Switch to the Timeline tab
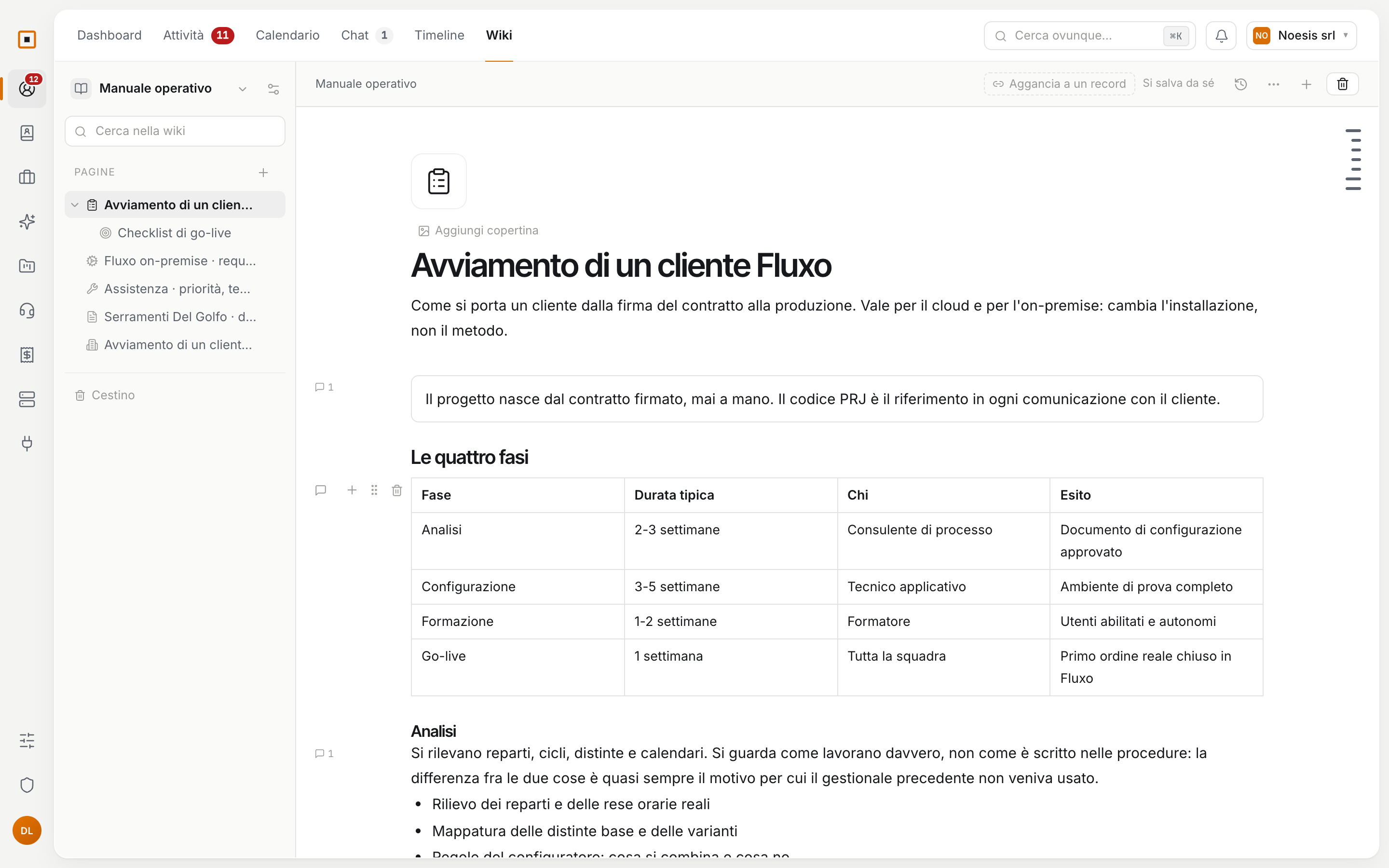This screenshot has height=868, width=1389. pos(439,36)
